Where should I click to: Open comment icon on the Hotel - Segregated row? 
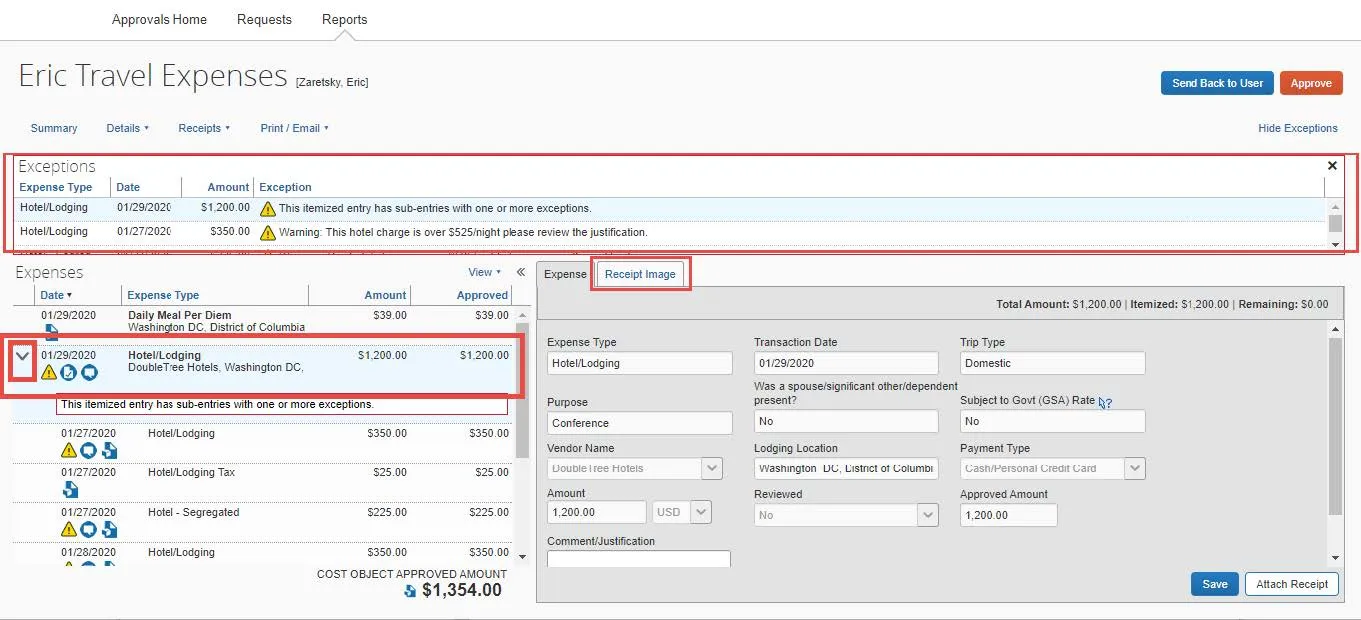(89, 529)
